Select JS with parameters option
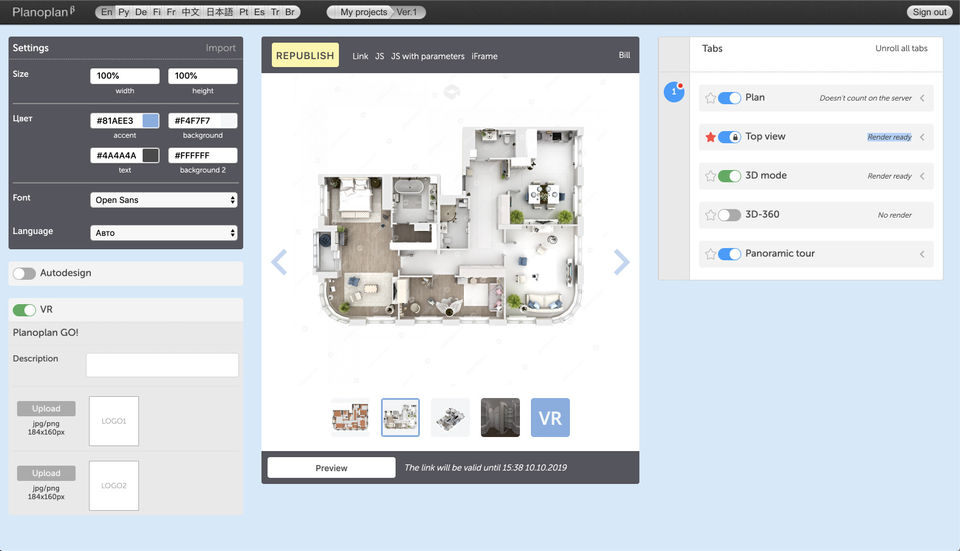The image size is (960, 551). pyautogui.click(x=428, y=56)
